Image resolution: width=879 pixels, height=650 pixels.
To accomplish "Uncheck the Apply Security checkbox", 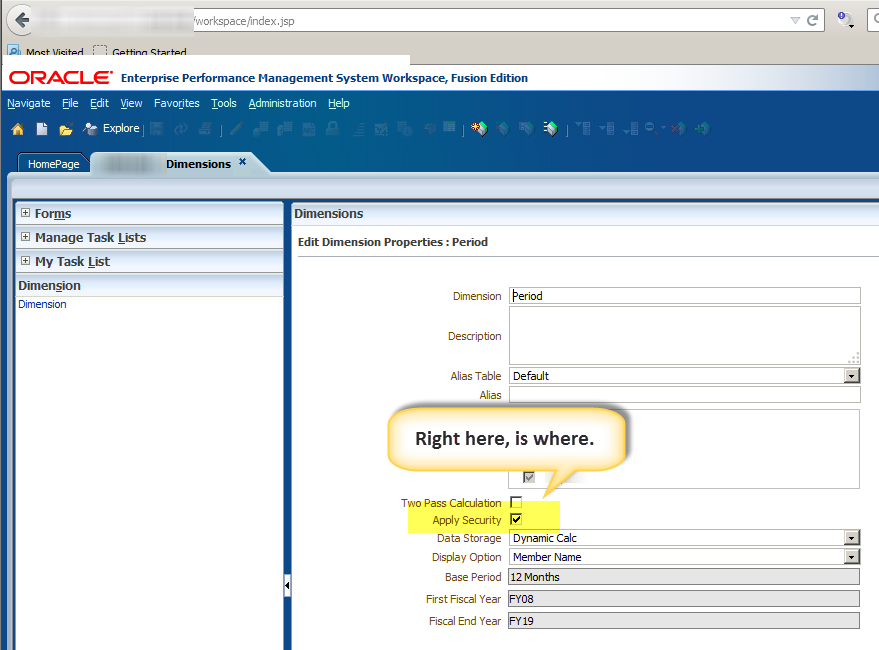I will pos(516,519).
